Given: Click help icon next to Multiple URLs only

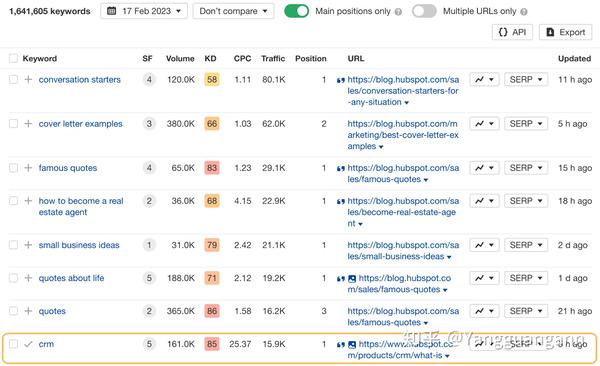Looking at the screenshot, I should pyautogui.click(x=524, y=12).
